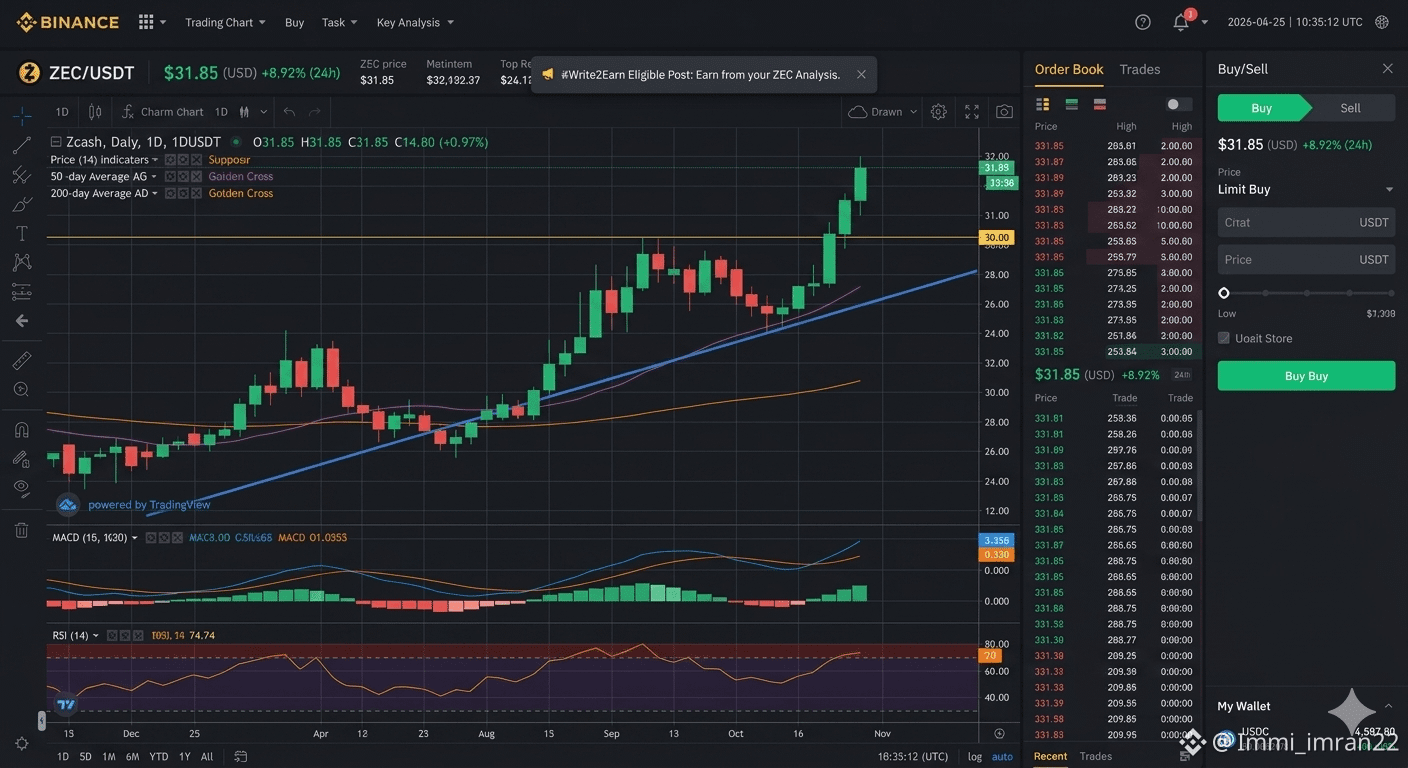
Task: Show buy-orders-only order book view
Action: 1072,104
